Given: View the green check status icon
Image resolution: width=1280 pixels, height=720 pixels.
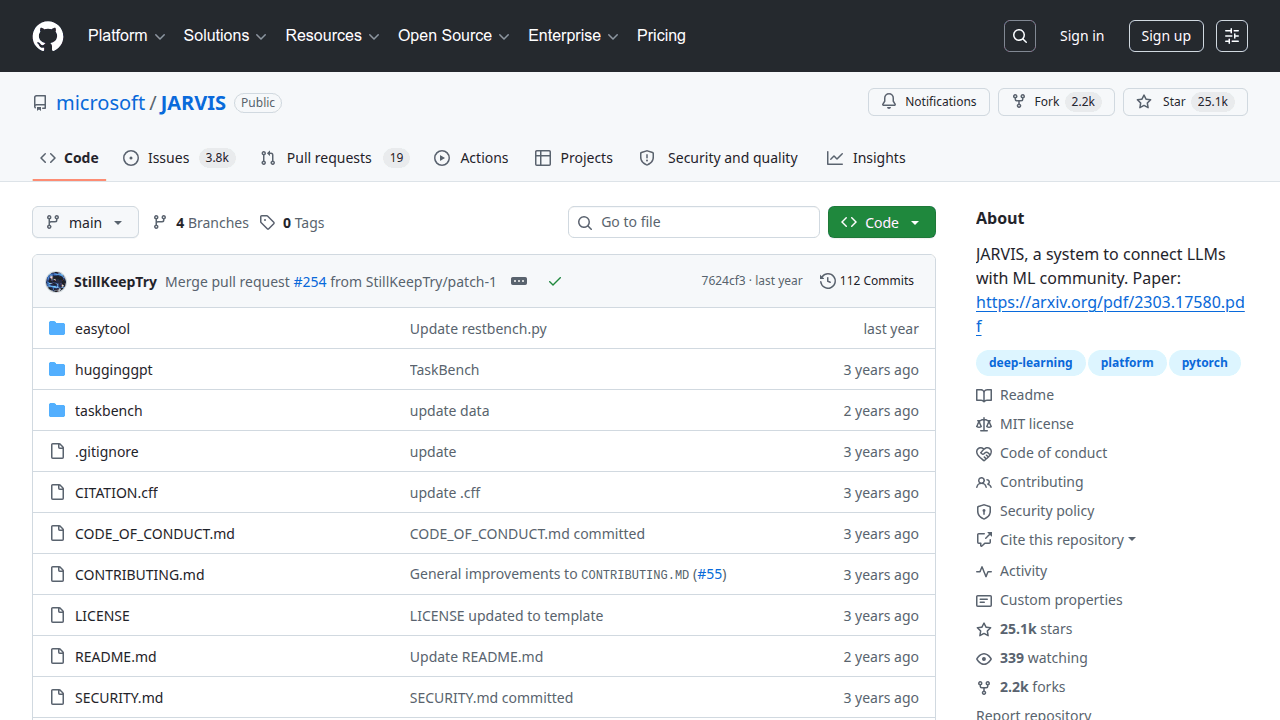Looking at the screenshot, I should coord(555,281).
